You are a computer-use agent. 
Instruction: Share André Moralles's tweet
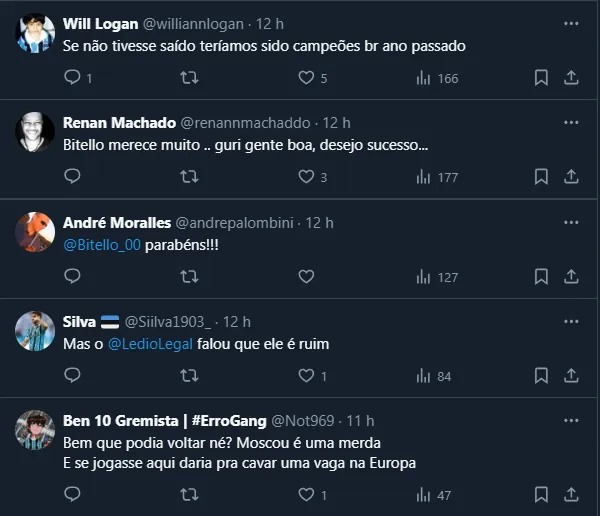pos(571,277)
